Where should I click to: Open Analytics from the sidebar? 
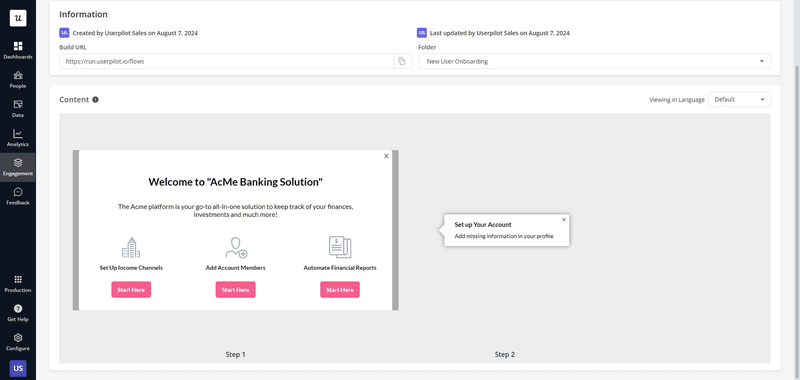point(18,138)
